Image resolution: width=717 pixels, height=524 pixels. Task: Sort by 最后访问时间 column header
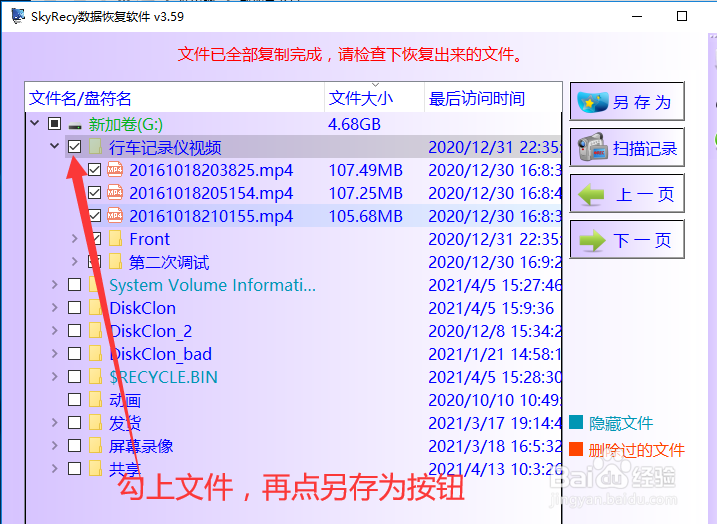[493, 97]
